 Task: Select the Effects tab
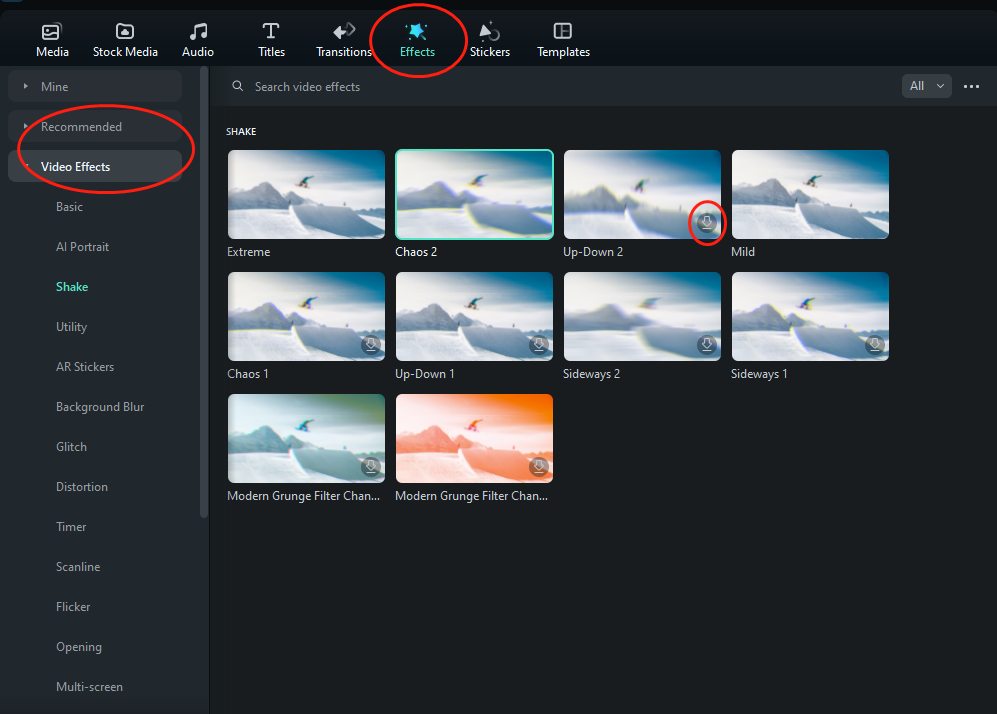pos(417,38)
